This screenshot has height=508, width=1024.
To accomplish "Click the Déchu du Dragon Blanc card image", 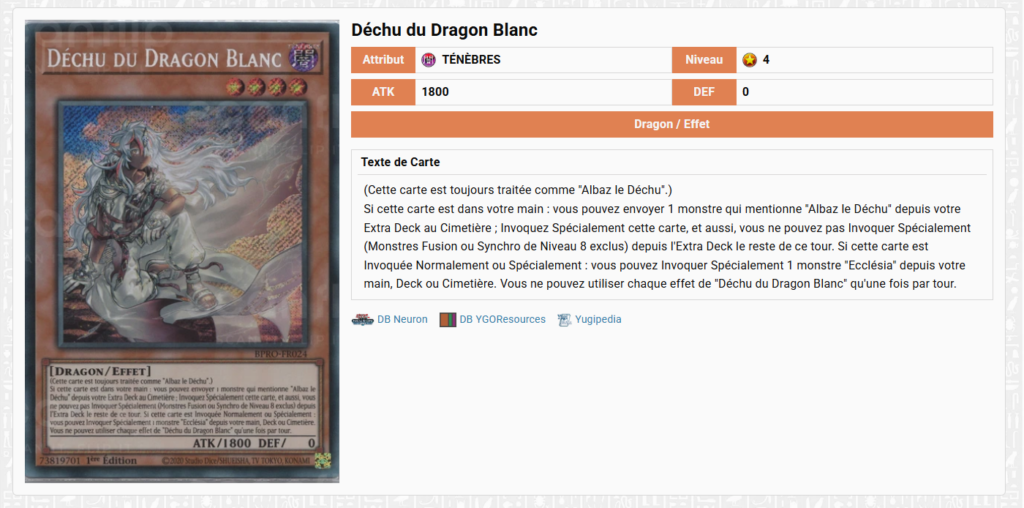I will pos(182,251).
